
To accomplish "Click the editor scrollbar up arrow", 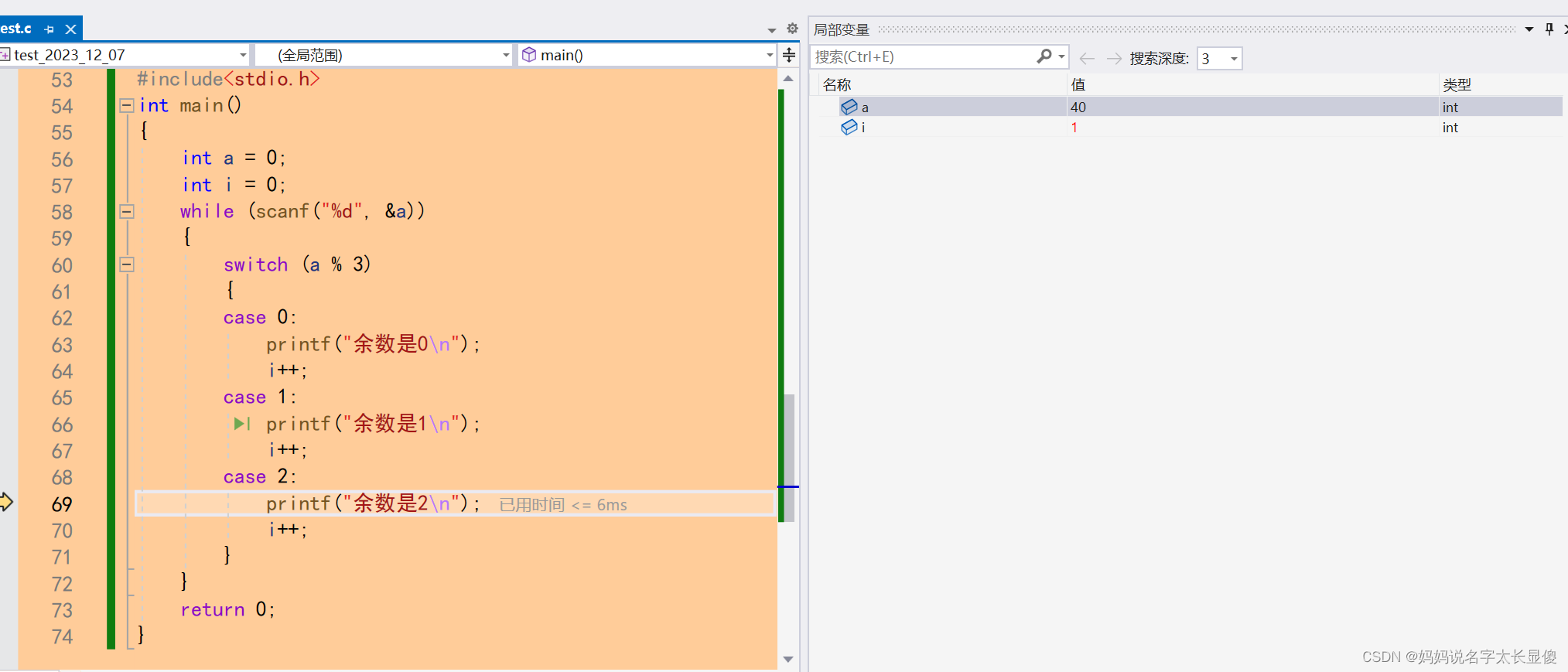I will 788,79.
